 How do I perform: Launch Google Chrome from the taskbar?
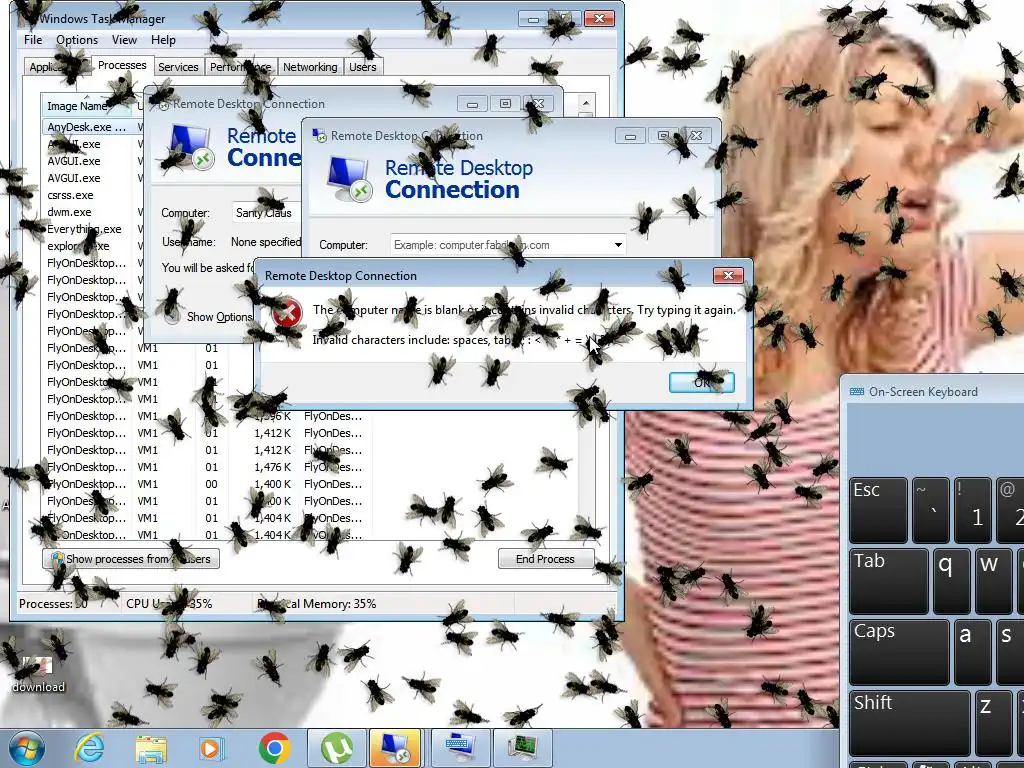[274, 748]
